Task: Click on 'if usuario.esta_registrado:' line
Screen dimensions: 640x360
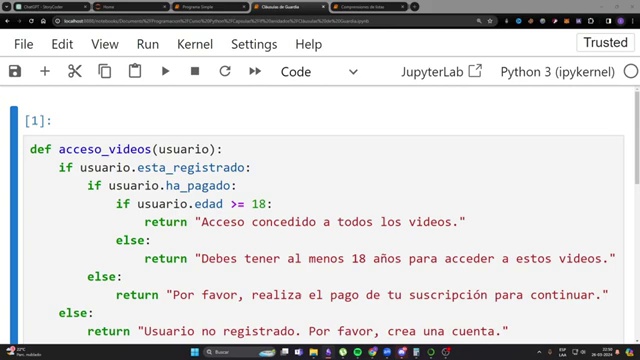Action: (154, 168)
